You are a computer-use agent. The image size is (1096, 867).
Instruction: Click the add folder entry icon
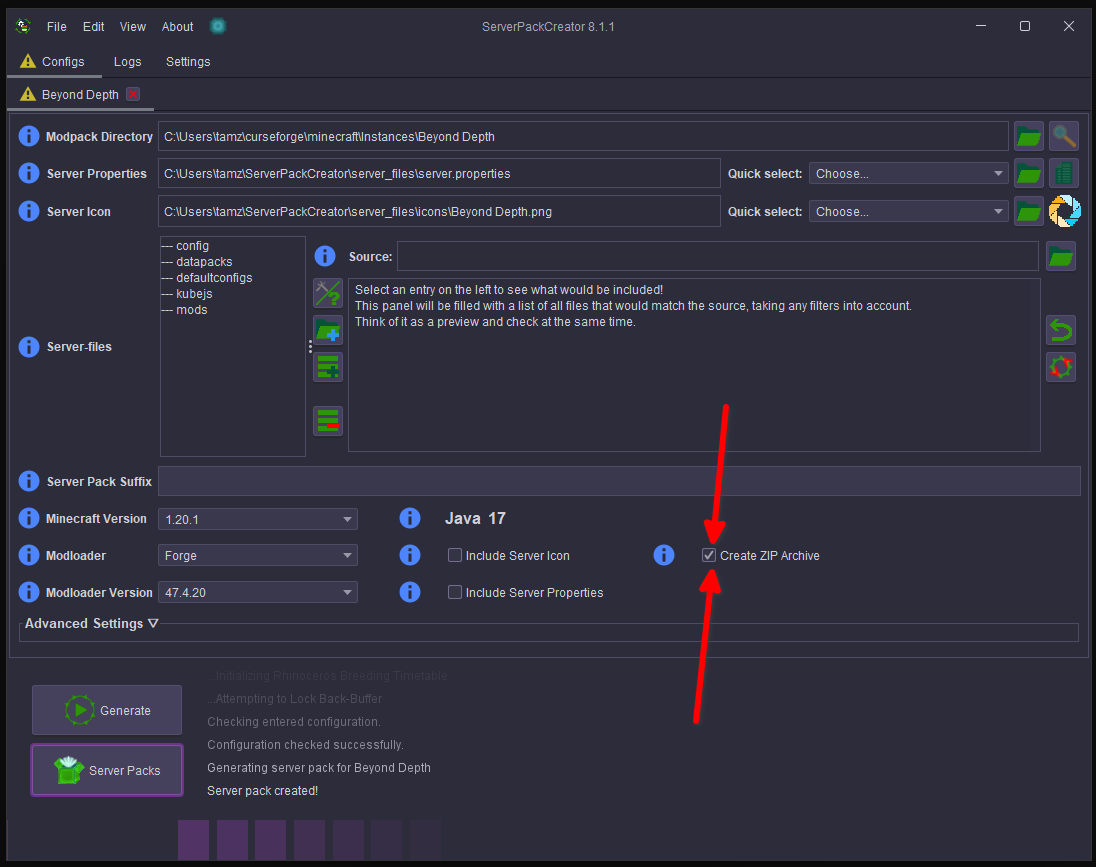click(x=328, y=330)
